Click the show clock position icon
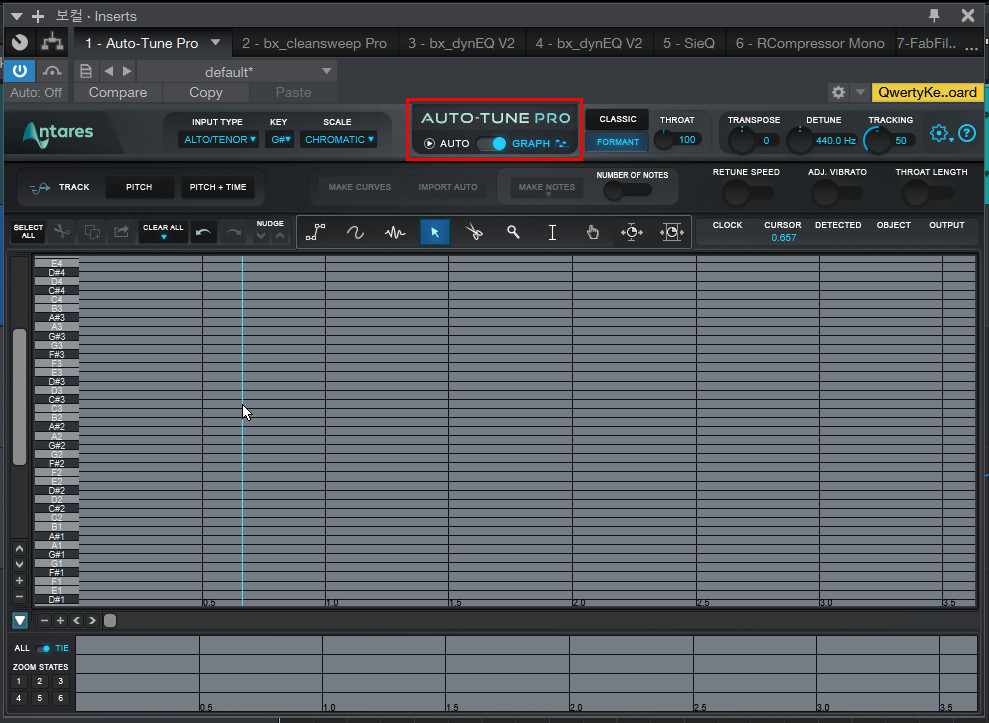Viewport: 989px width, 723px height. coord(672,233)
